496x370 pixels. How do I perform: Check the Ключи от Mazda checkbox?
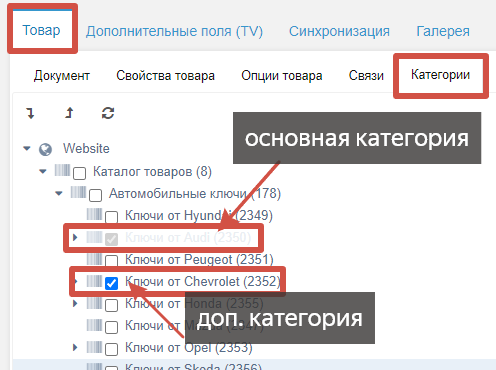pos(111,327)
